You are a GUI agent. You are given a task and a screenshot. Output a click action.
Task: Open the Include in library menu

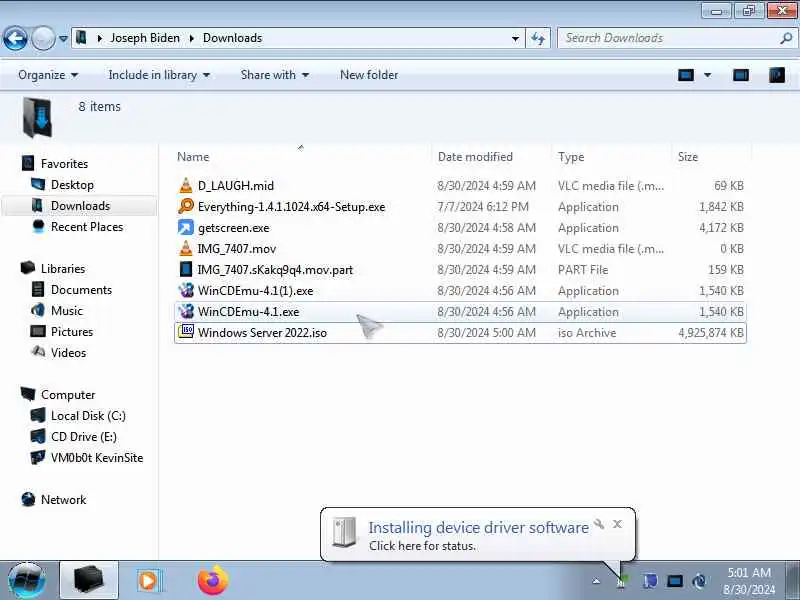pyautogui.click(x=159, y=75)
